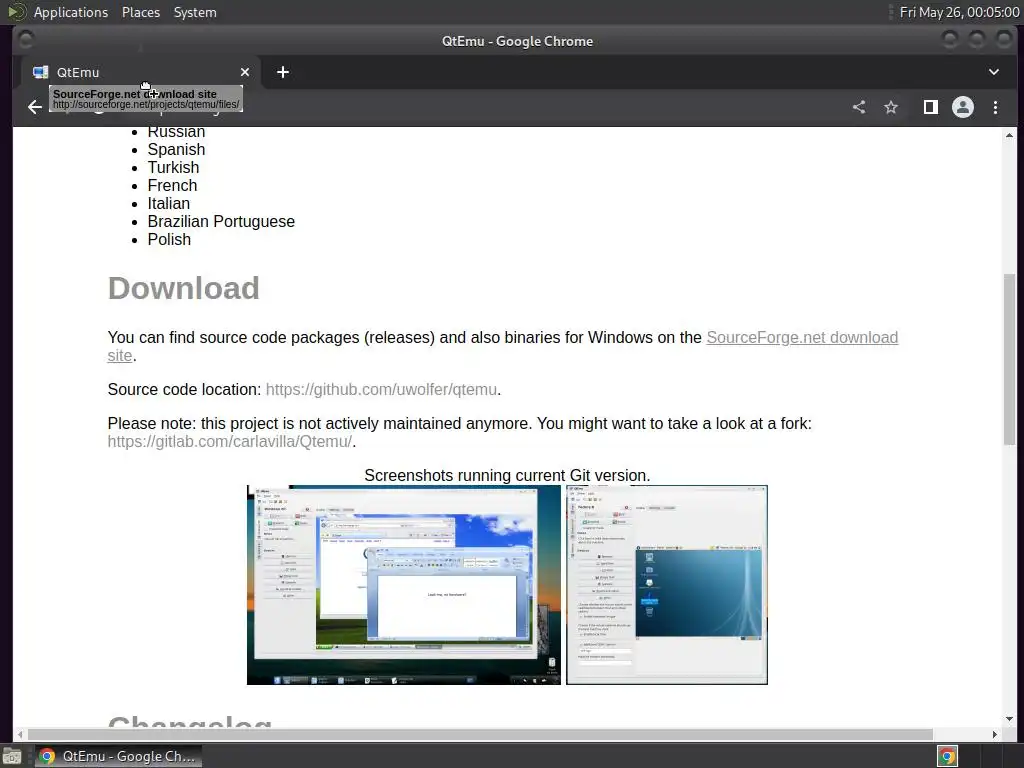Open the Windows XP guest screenshot thumbnail

point(404,585)
